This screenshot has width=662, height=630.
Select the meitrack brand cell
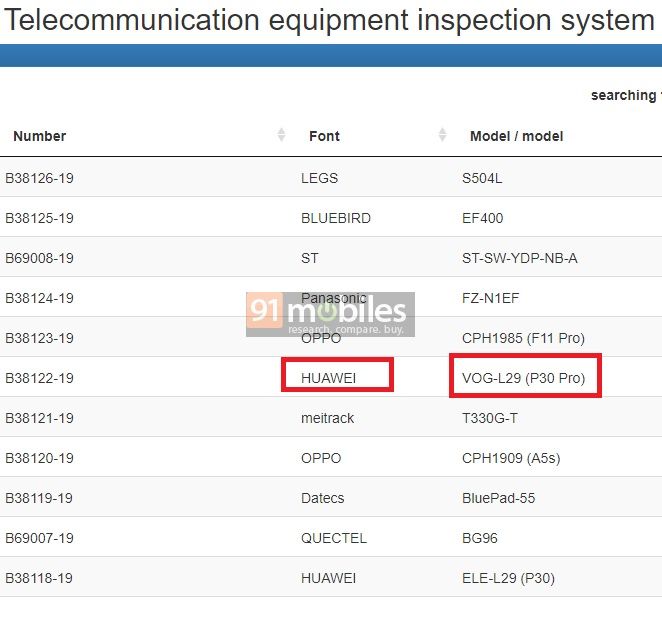[327, 418]
